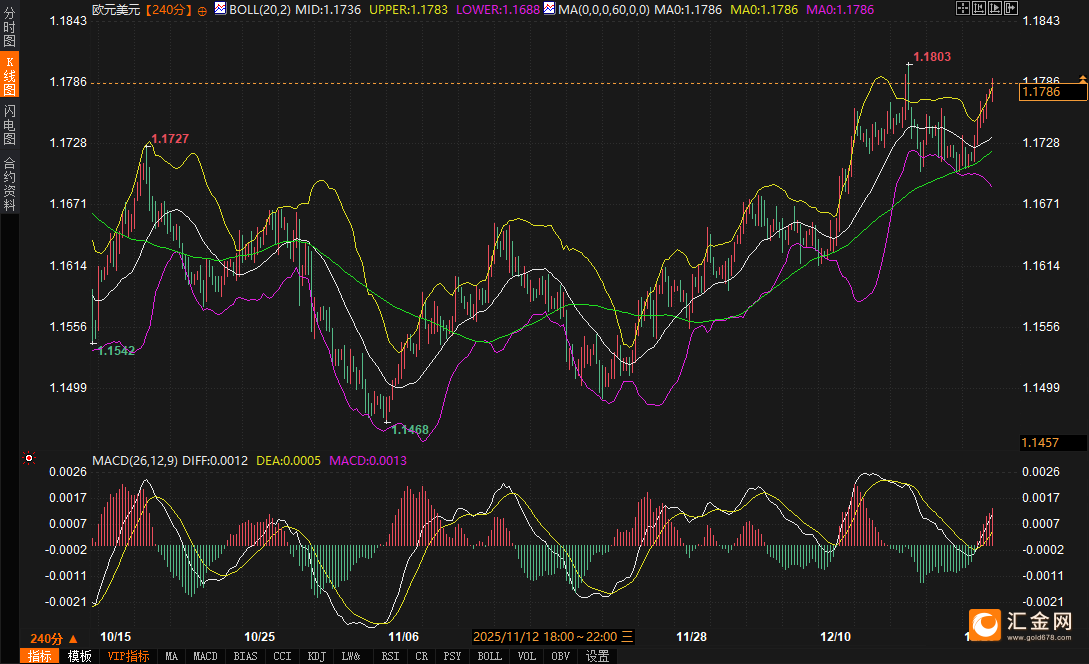
Task: Open the date range menu 2025/11/12
Action: 553,636
